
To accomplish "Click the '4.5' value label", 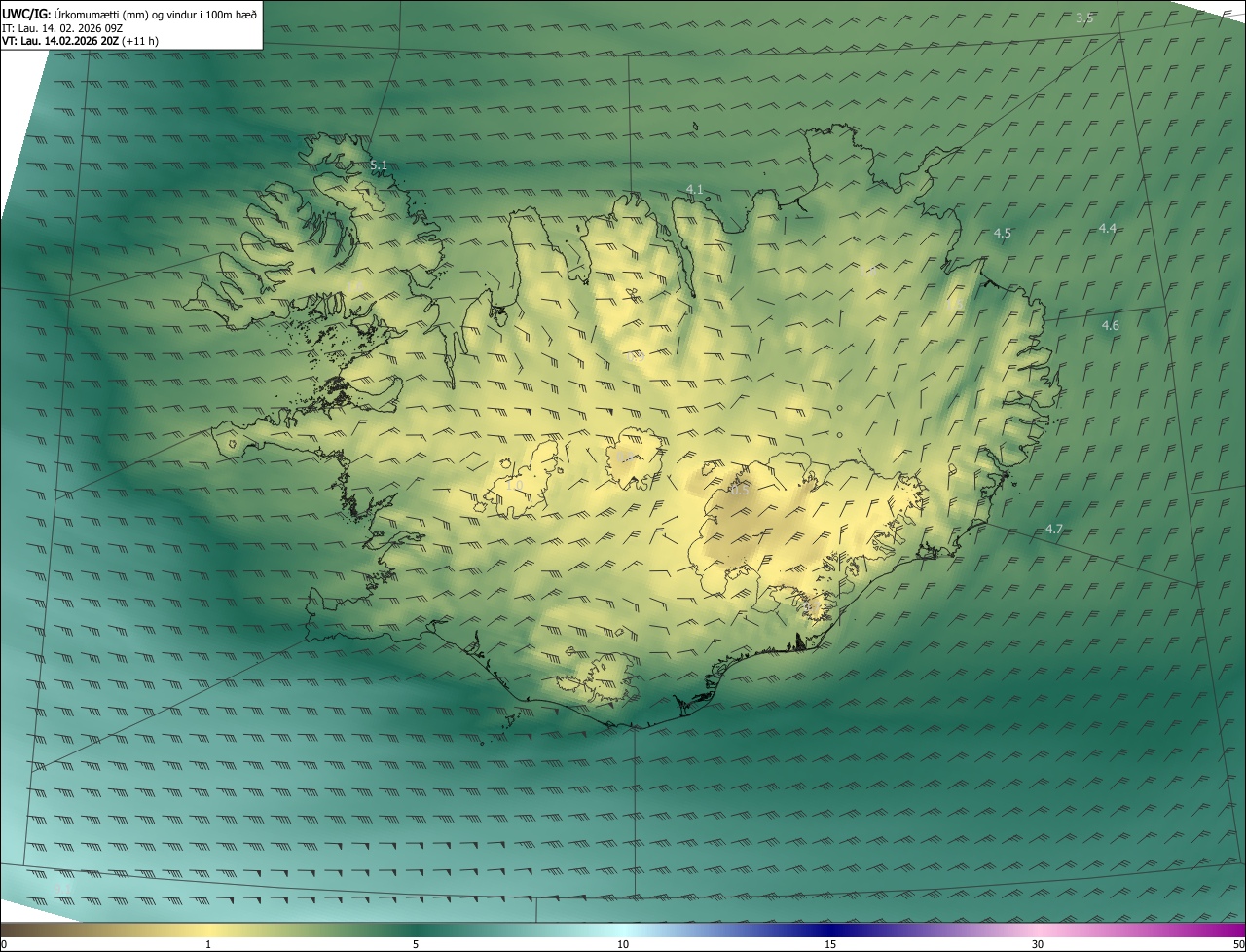I will pyautogui.click(x=1003, y=233).
